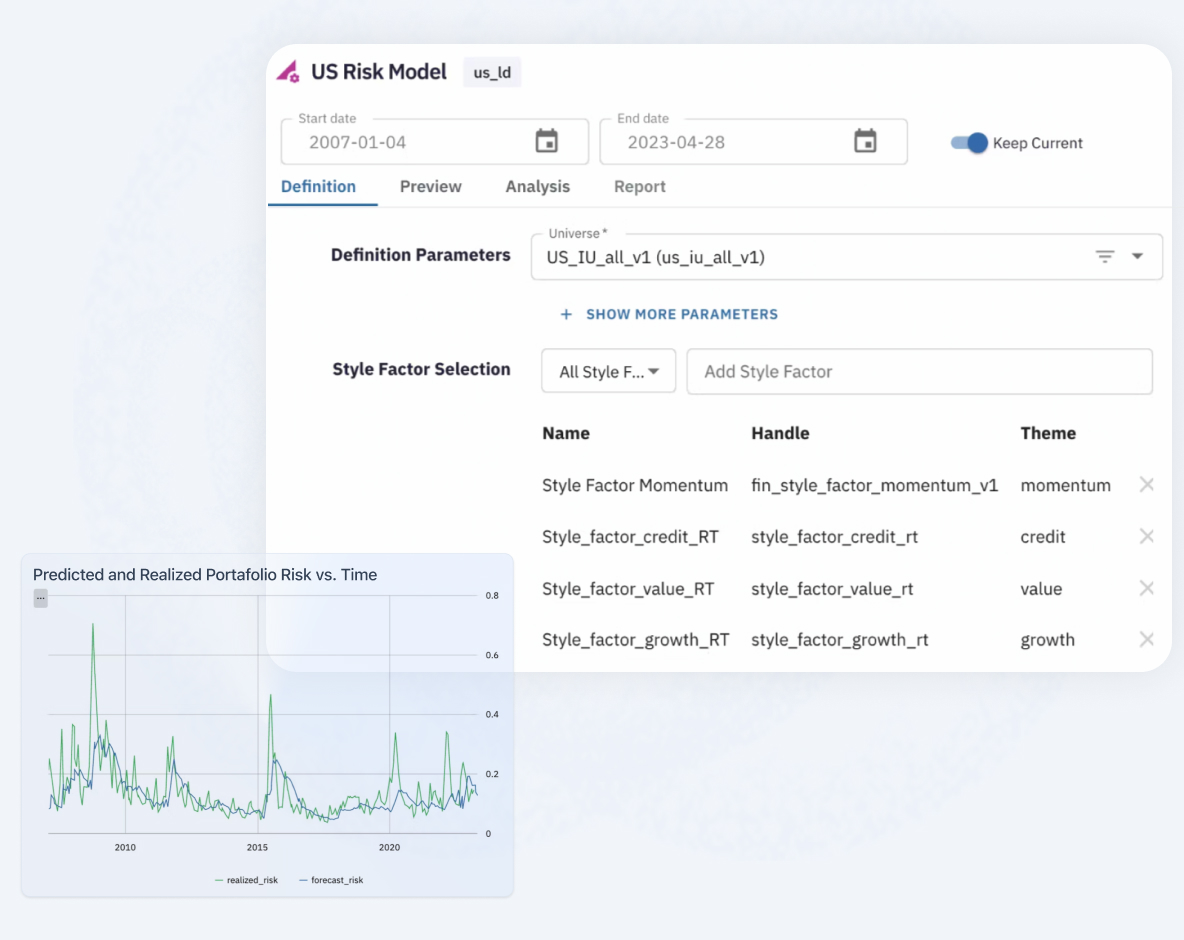Viewport: 1184px width, 940px height.
Task: Click the Definition Parameters label
Action: point(421,255)
